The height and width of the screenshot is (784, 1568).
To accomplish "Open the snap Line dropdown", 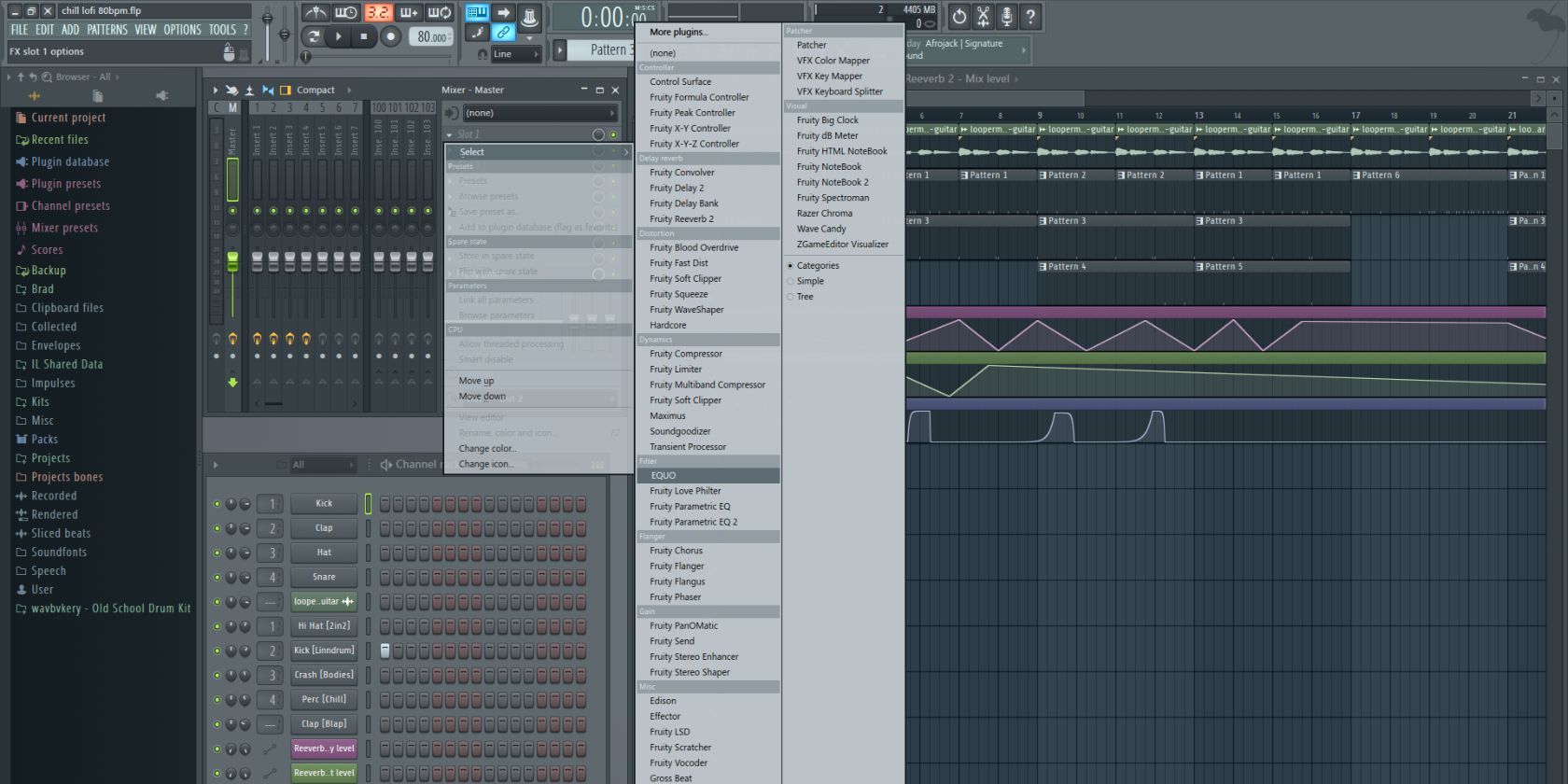I will (516, 54).
